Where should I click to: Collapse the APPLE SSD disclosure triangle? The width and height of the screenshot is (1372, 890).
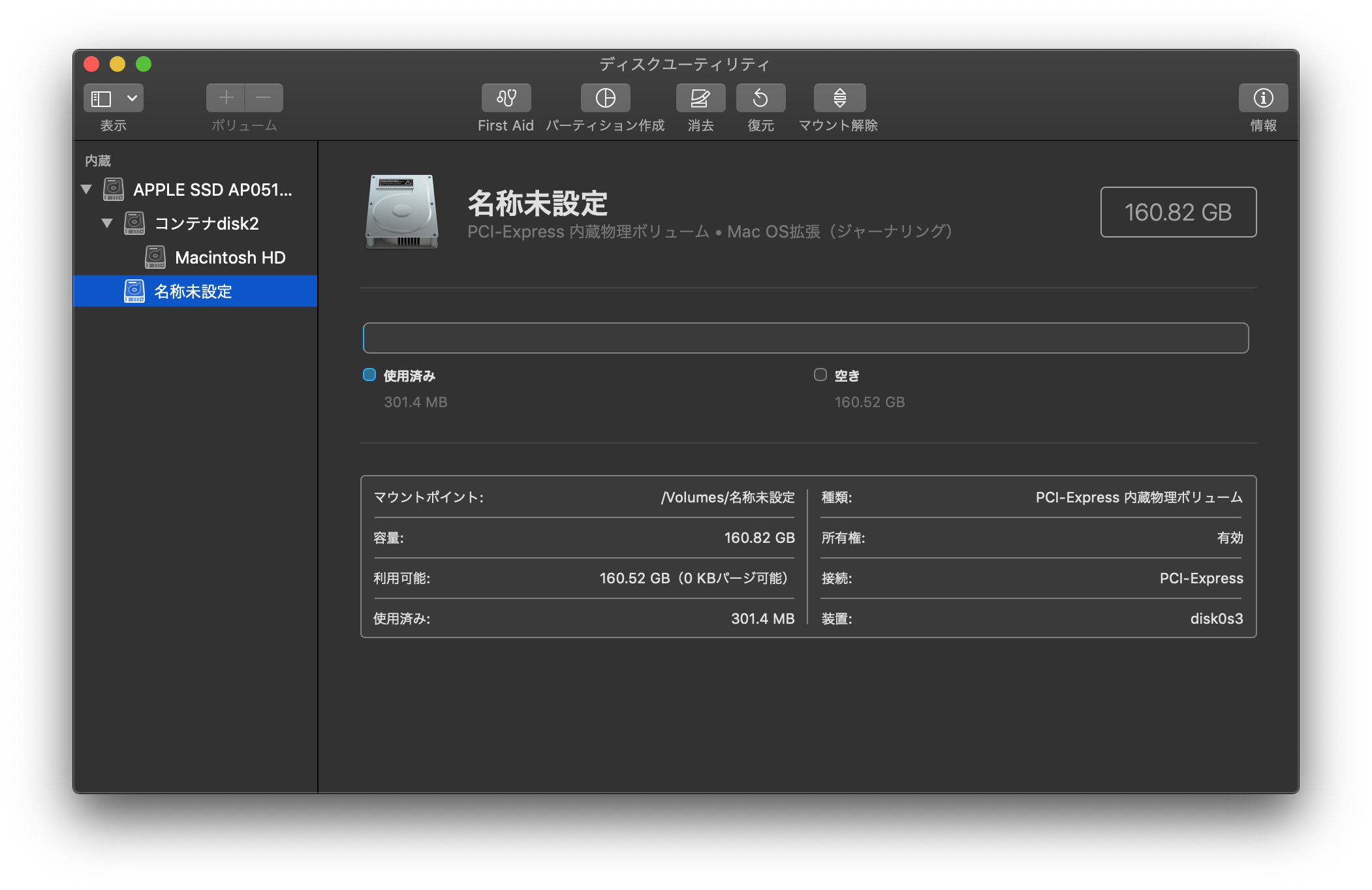(x=86, y=190)
